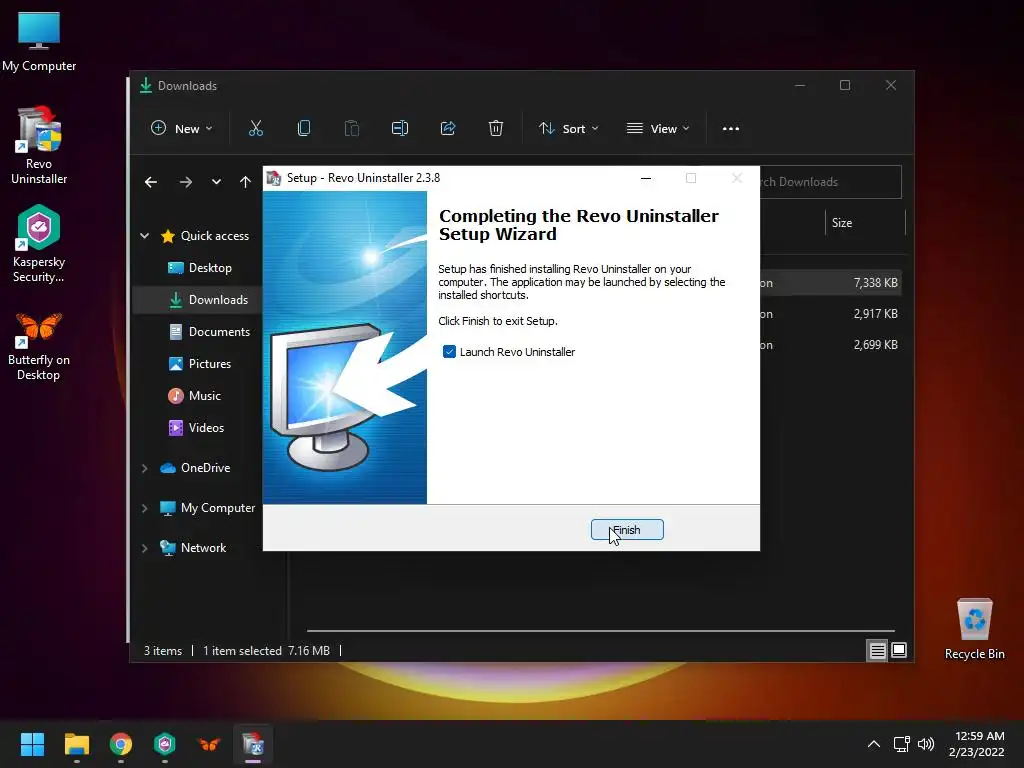
Task: Click the Finish button in setup wizard
Action: tap(627, 530)
